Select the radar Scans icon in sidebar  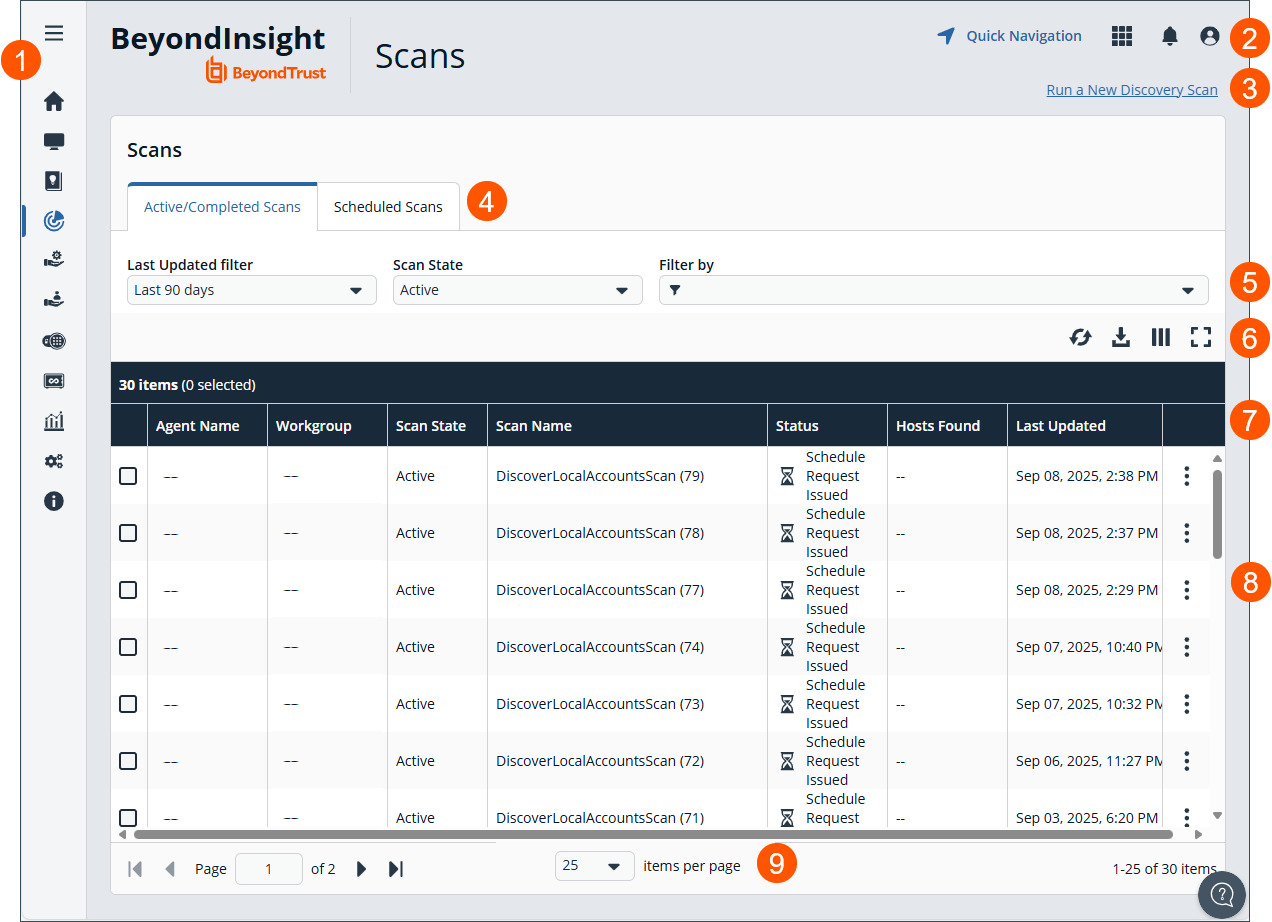pyautogui.click(x=54, y=220)
